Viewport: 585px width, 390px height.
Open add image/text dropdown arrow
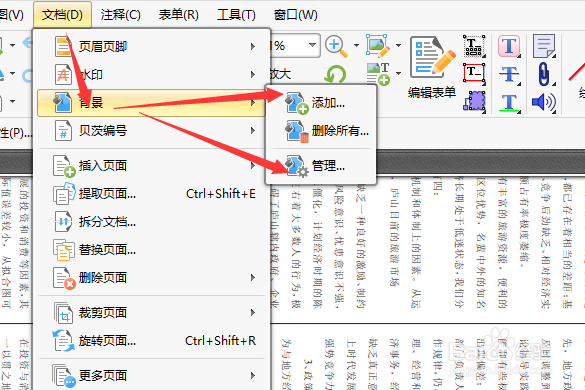point(398,73)
